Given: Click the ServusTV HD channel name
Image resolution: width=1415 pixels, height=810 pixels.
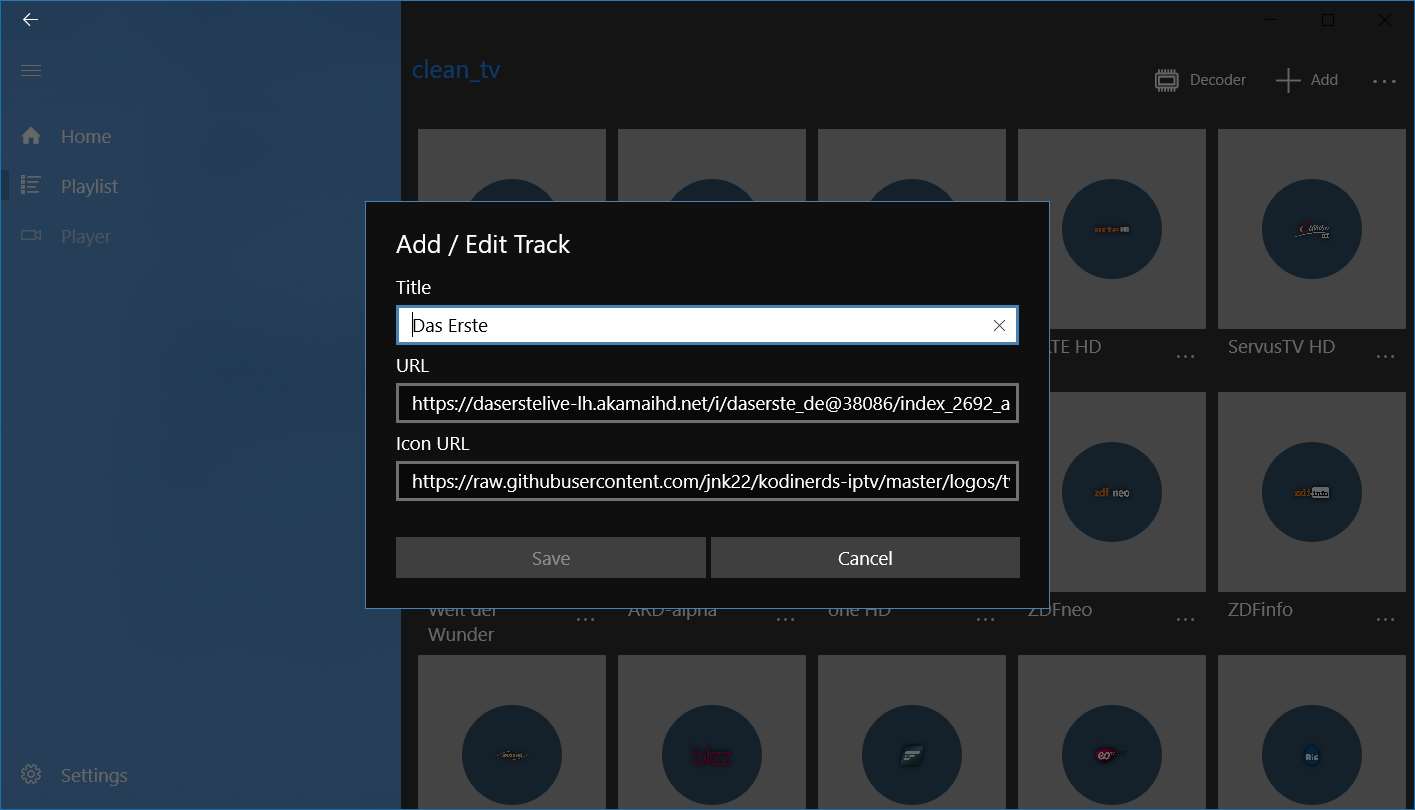Looking at the screenshot, I should (1281, 347).
